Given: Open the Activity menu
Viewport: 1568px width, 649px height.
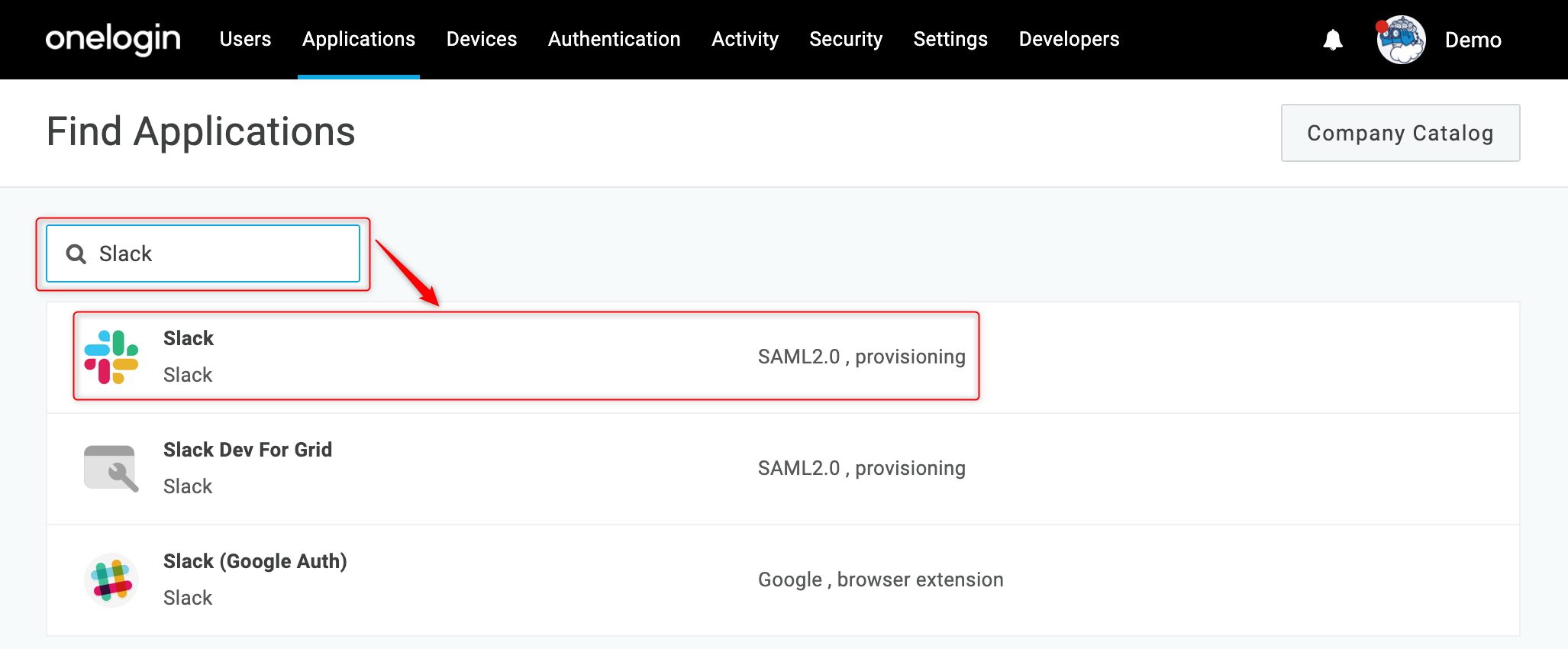Looking at the screenshot, I should click(x=745, y=39).
